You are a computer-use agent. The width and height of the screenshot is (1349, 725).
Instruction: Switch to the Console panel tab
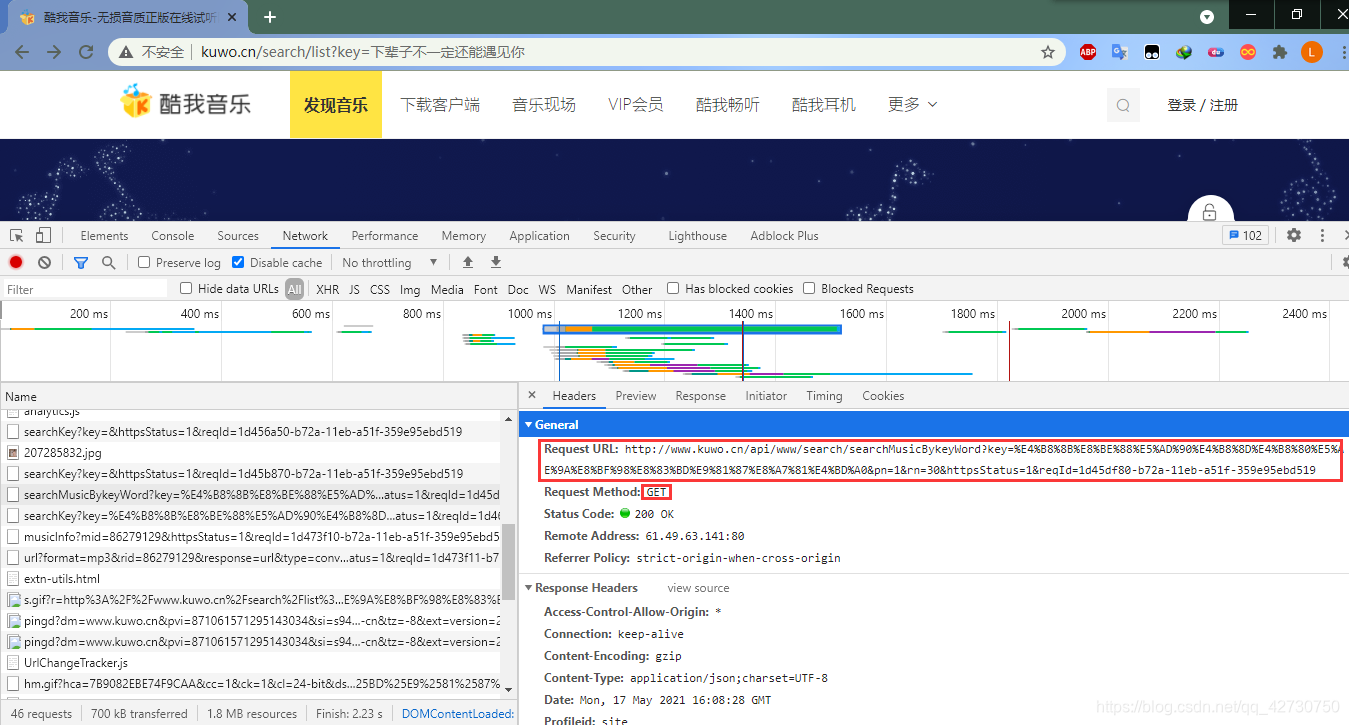pos(173,236)
